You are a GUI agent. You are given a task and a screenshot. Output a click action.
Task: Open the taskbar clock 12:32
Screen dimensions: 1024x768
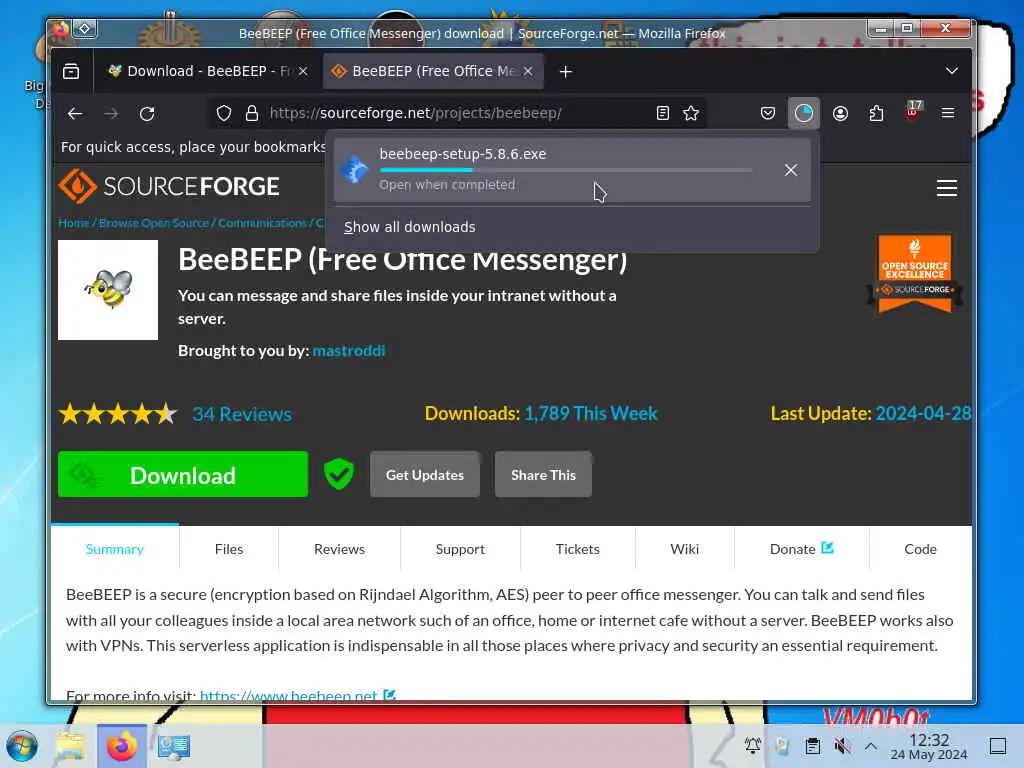point(929,746)
